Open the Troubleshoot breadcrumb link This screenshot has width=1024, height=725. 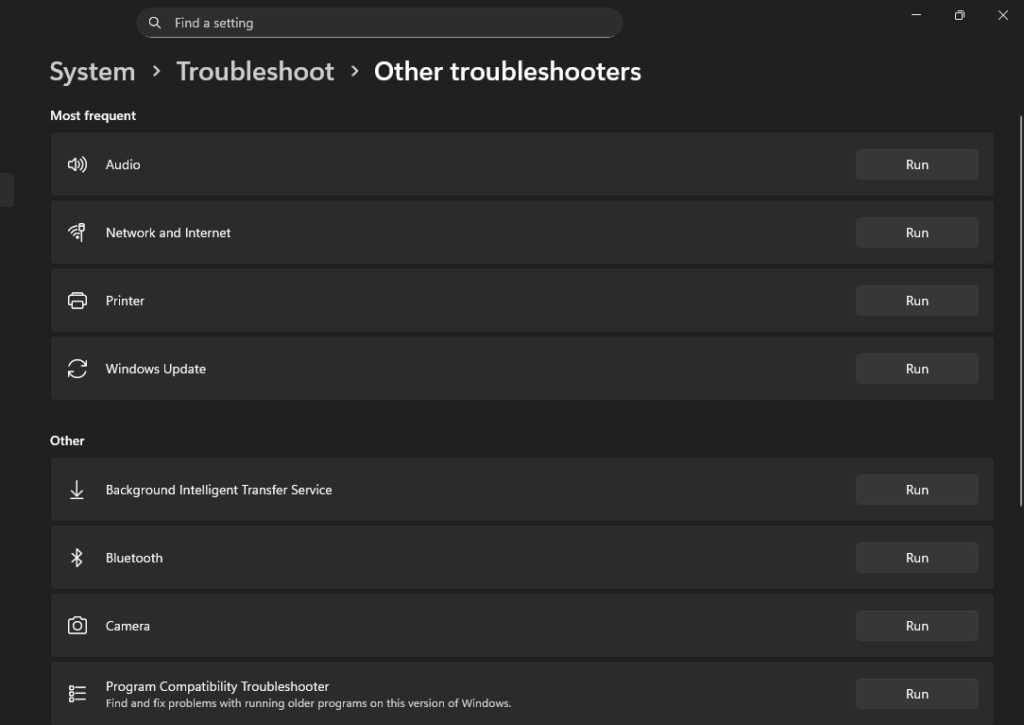[x=254, y=71]
